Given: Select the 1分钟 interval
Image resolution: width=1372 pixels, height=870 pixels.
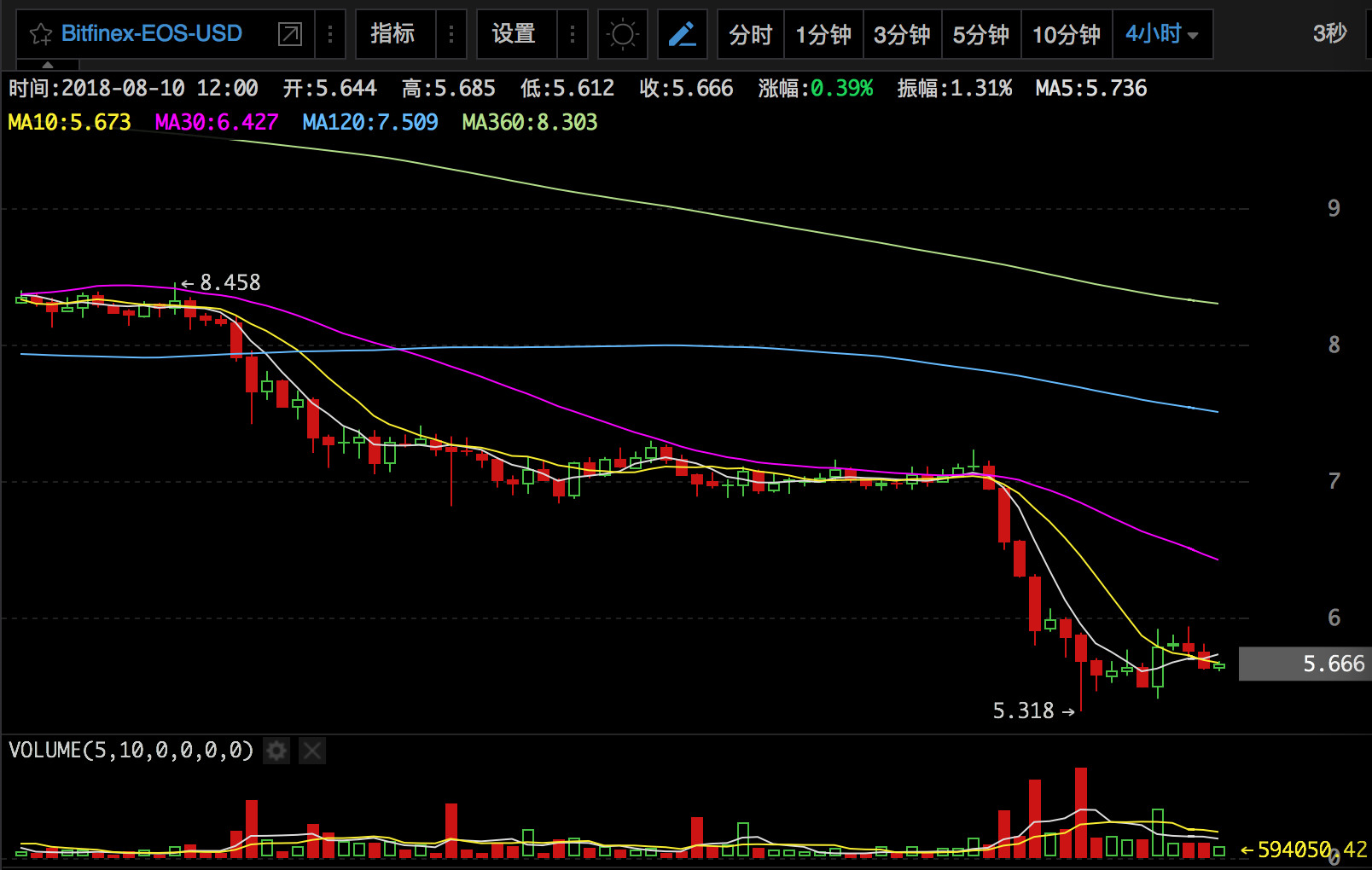Looking at the screenshot, I should point(823,34).
